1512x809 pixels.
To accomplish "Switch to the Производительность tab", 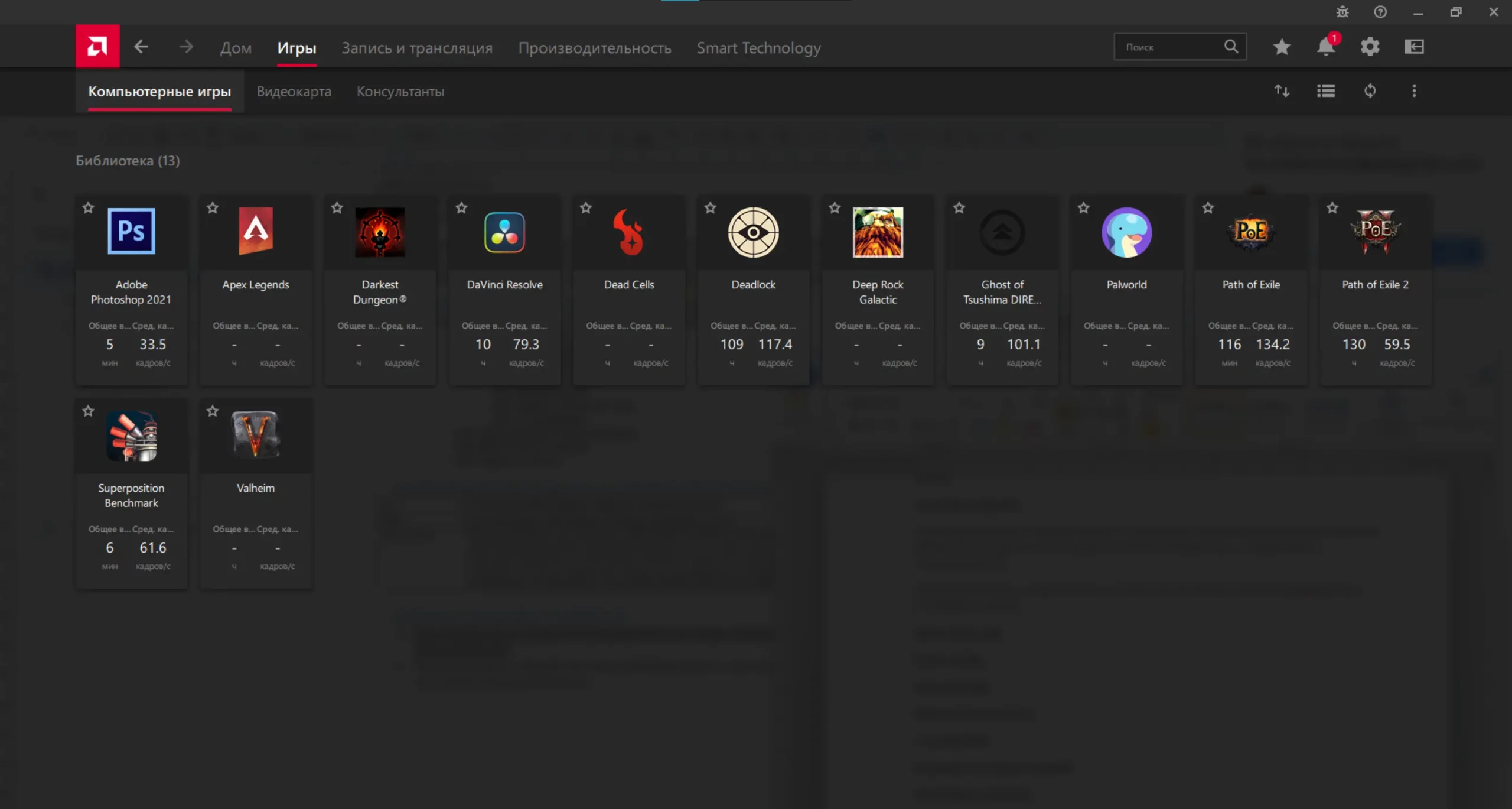I will tap(594, 48).
